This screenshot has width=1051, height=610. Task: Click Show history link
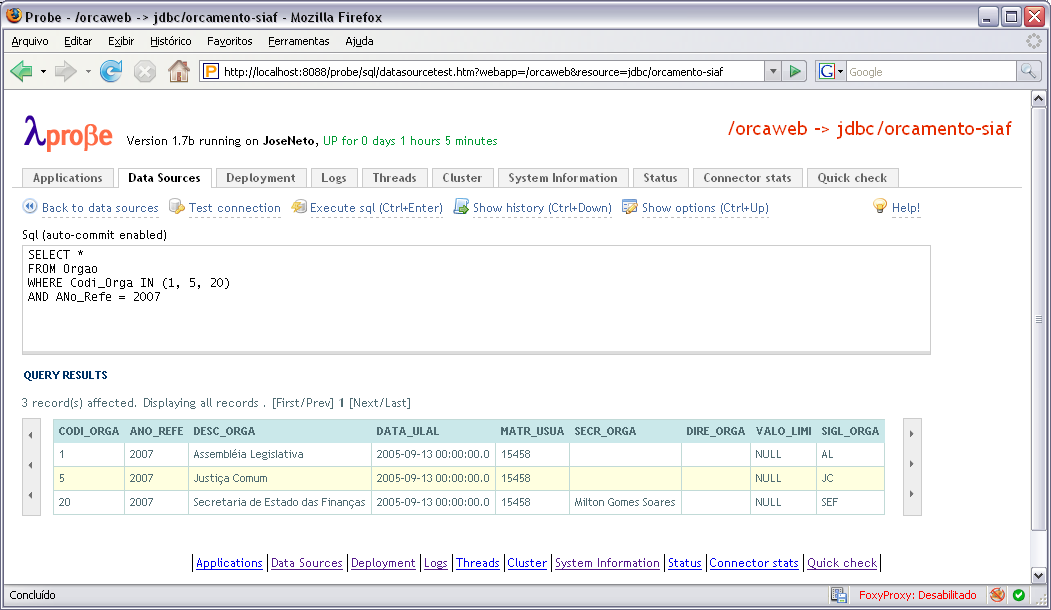click(x=541, y=208)
